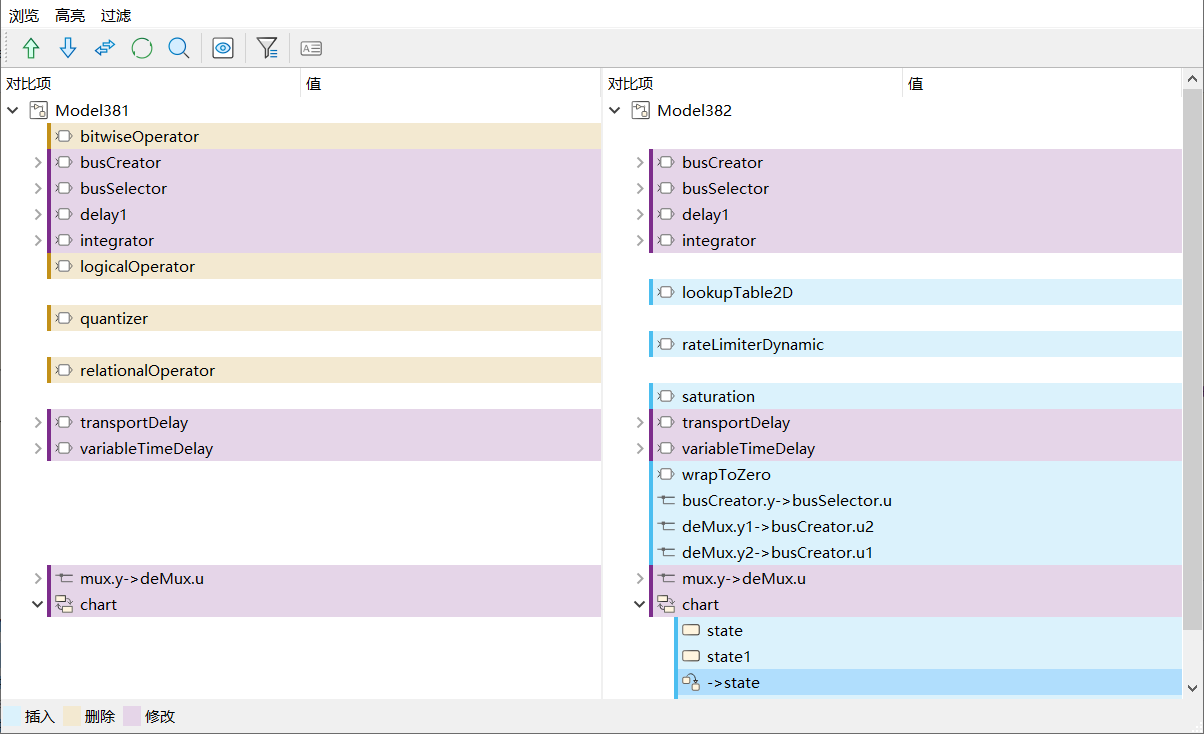The image size is (1204, 734).
Task: Open the 过滤 menu
Action: pos(116,16)
